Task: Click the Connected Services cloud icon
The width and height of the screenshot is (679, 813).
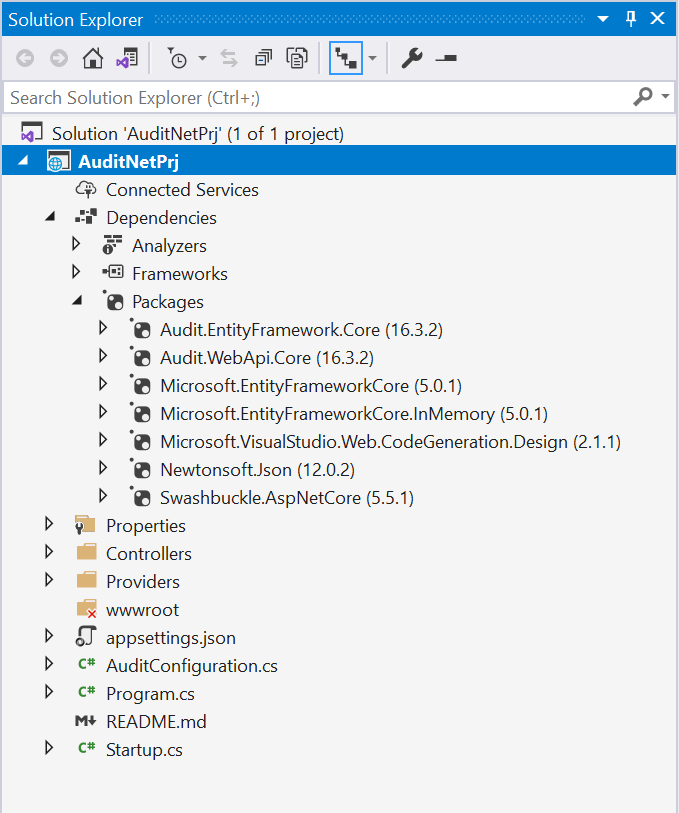Action: tap(86, 190)
